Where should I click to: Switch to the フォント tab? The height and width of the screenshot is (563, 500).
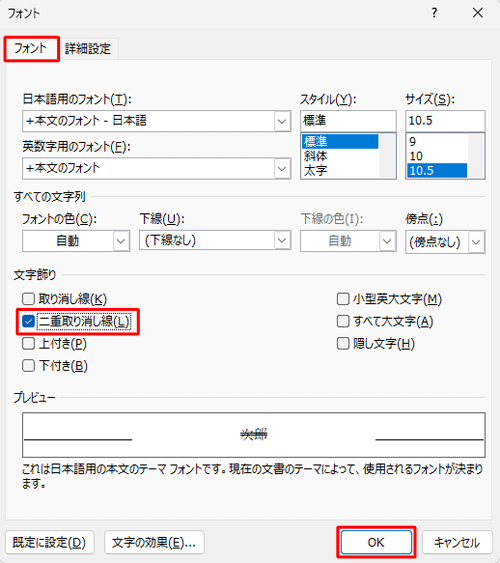coord(31,48)
